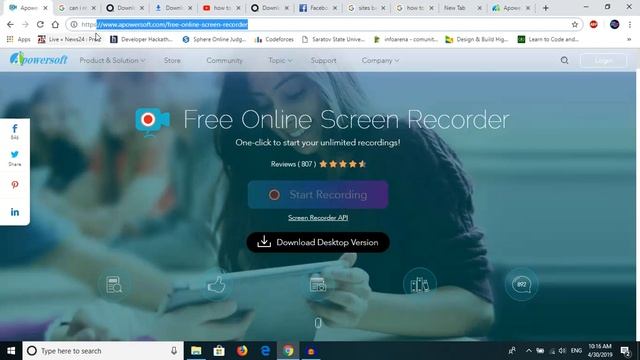Viewport: 640px width, 360px height.
Task: Click the screen recorder camera logo icon
Action: pyautogui.click(x=152, y=122)
